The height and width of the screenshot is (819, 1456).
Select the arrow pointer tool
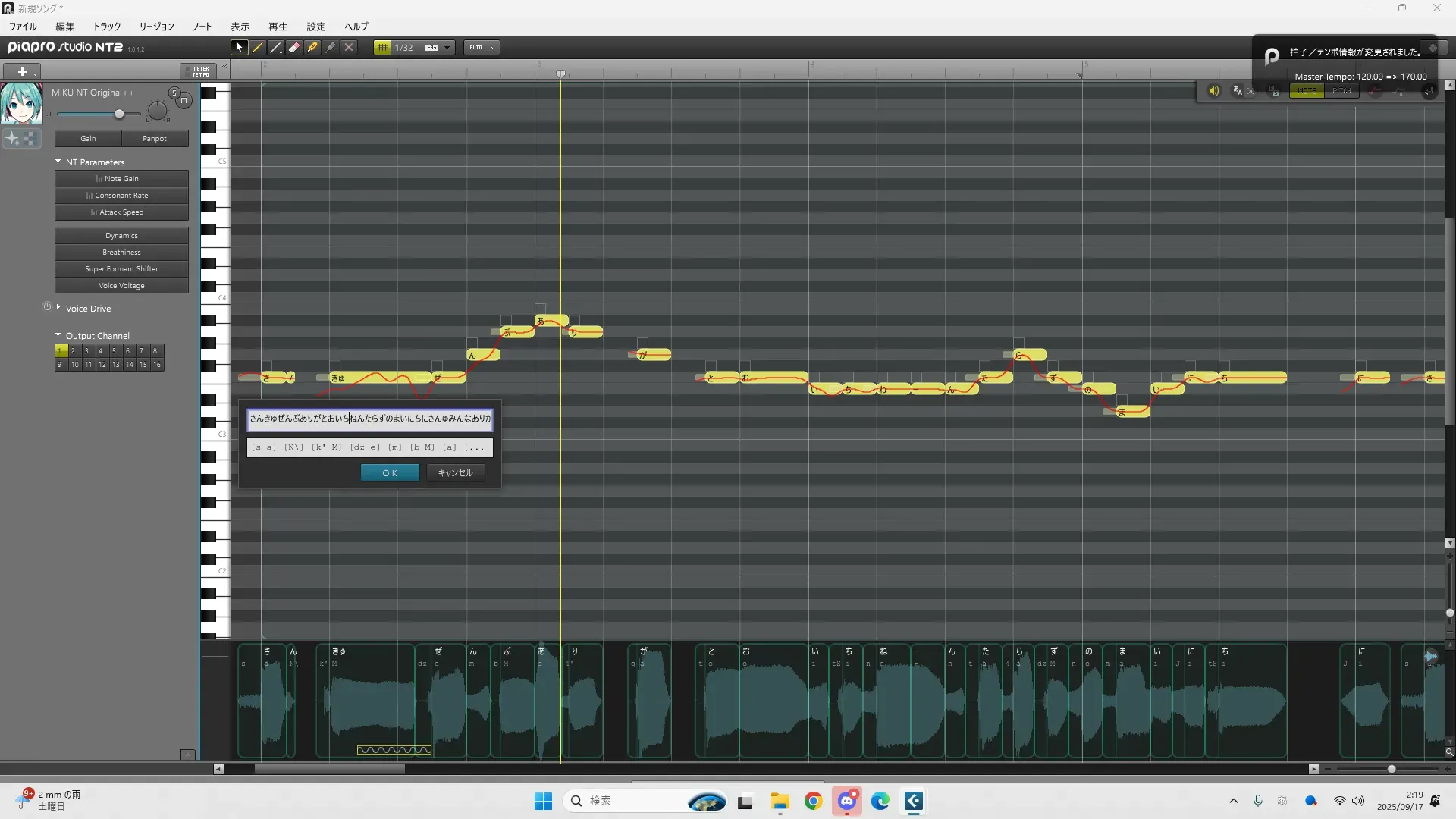tap(239, 47)
